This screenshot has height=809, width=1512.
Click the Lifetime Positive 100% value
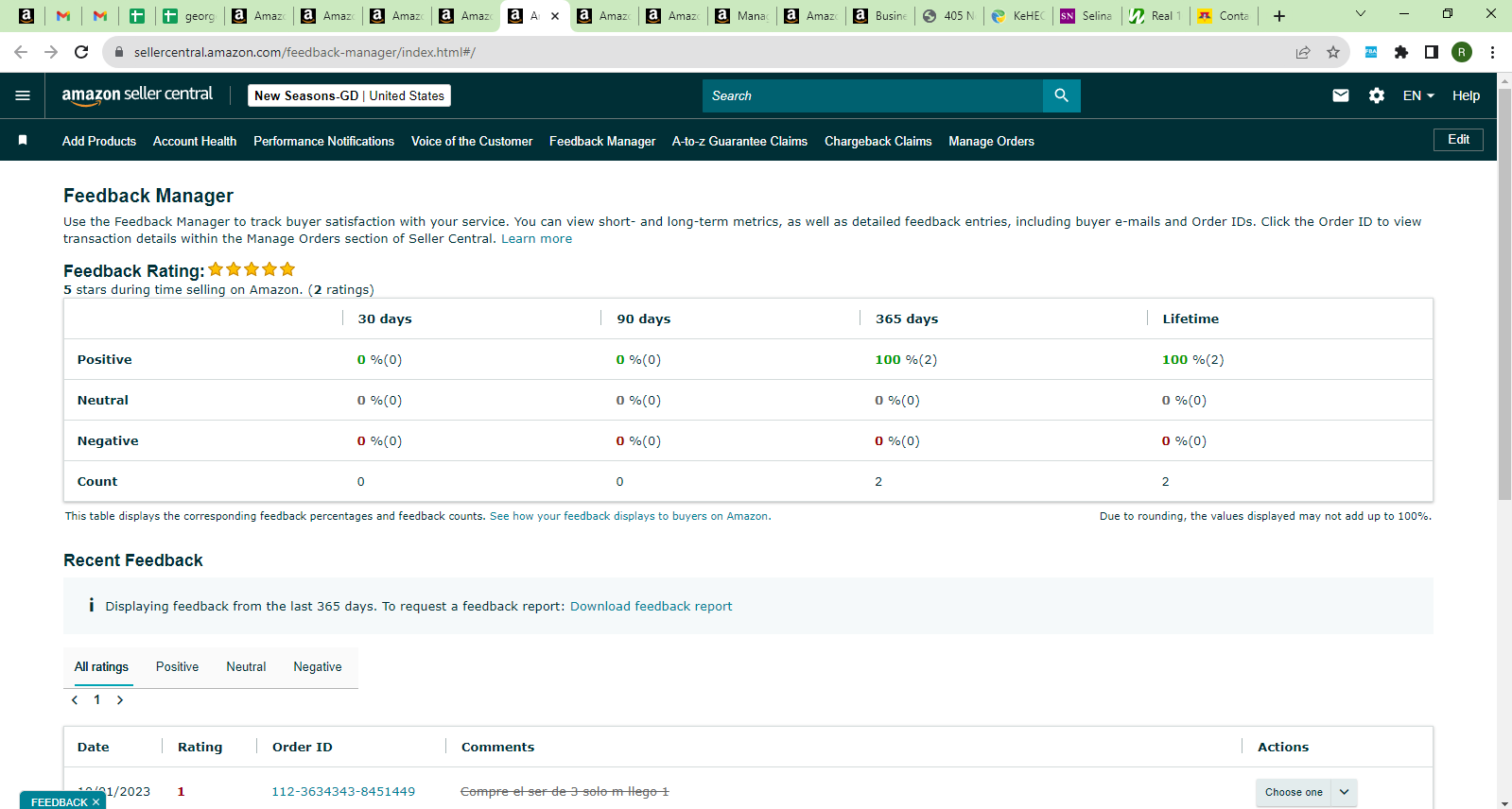(x=1192, y=360)
